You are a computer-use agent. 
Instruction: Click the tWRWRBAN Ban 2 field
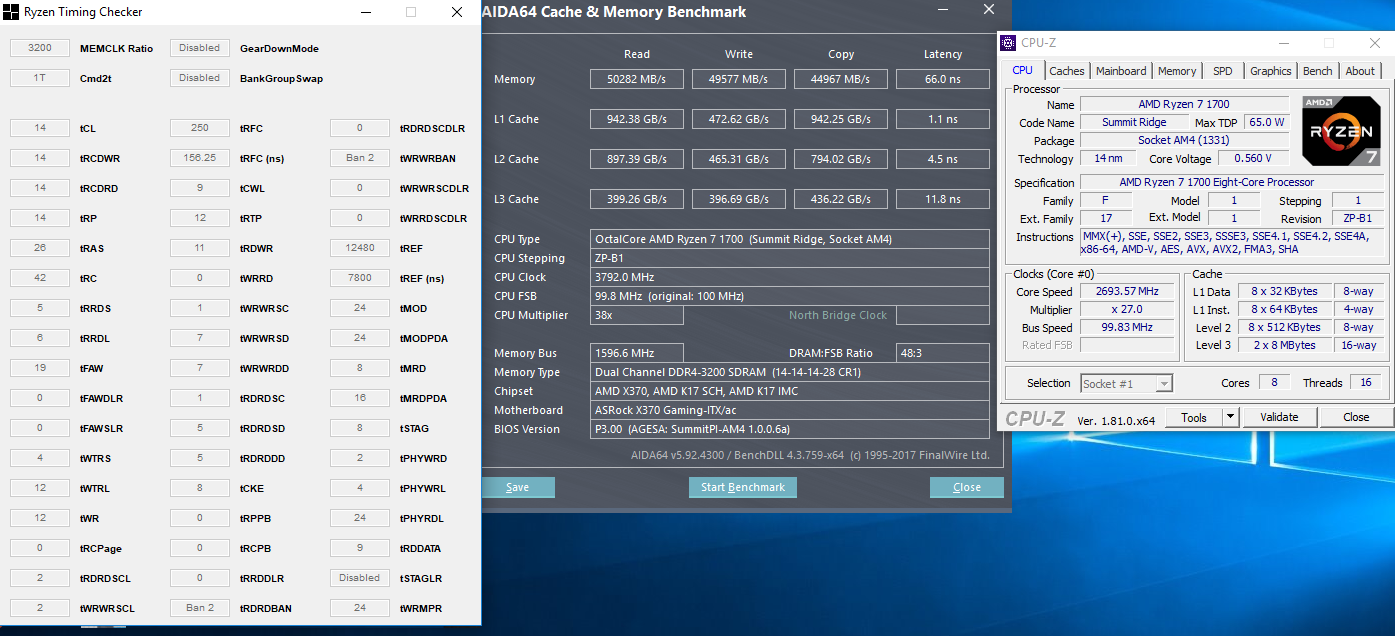click(x=360, y=158)
